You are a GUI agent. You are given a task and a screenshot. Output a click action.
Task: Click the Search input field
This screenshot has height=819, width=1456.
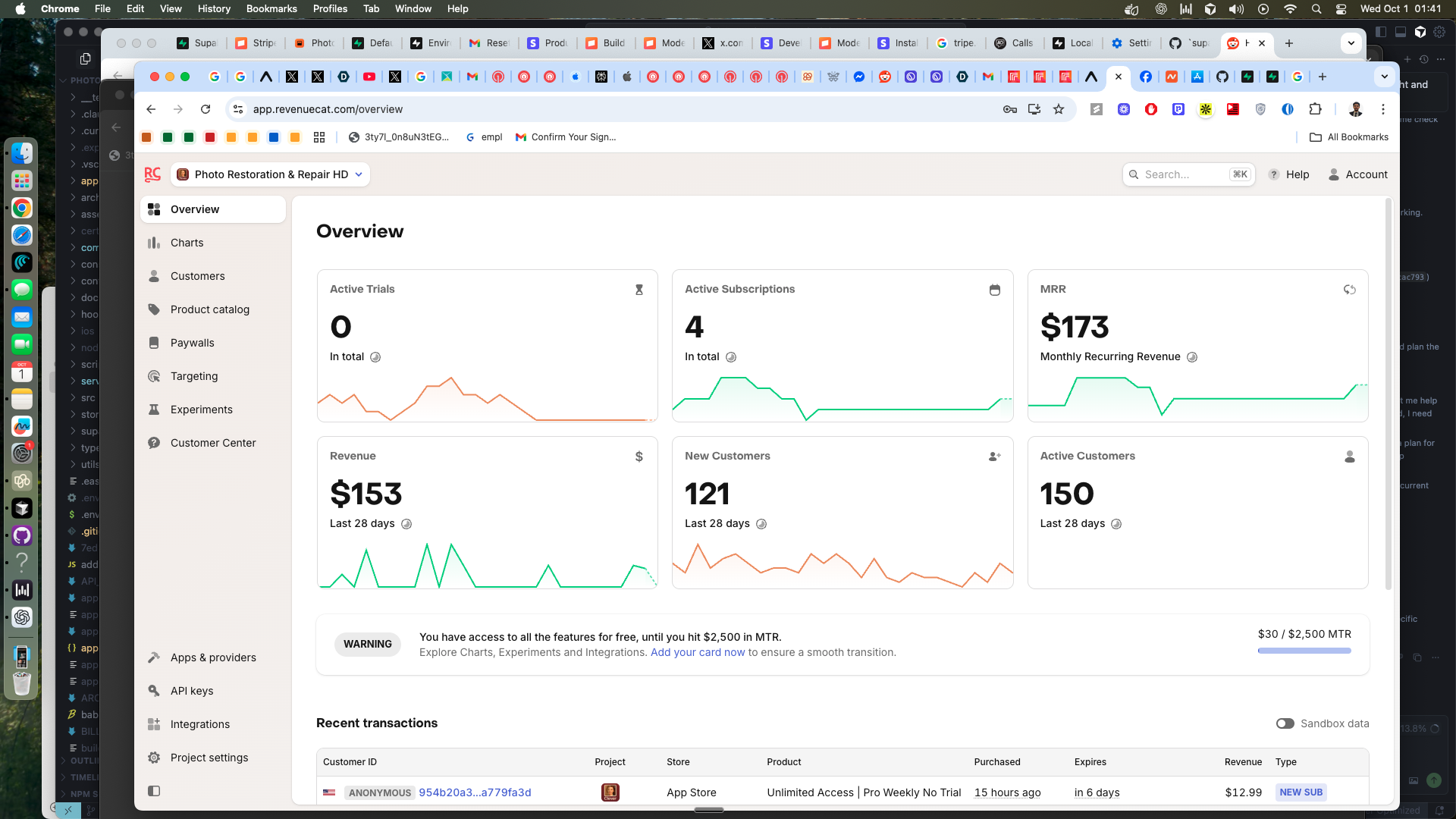[1181, 174]
